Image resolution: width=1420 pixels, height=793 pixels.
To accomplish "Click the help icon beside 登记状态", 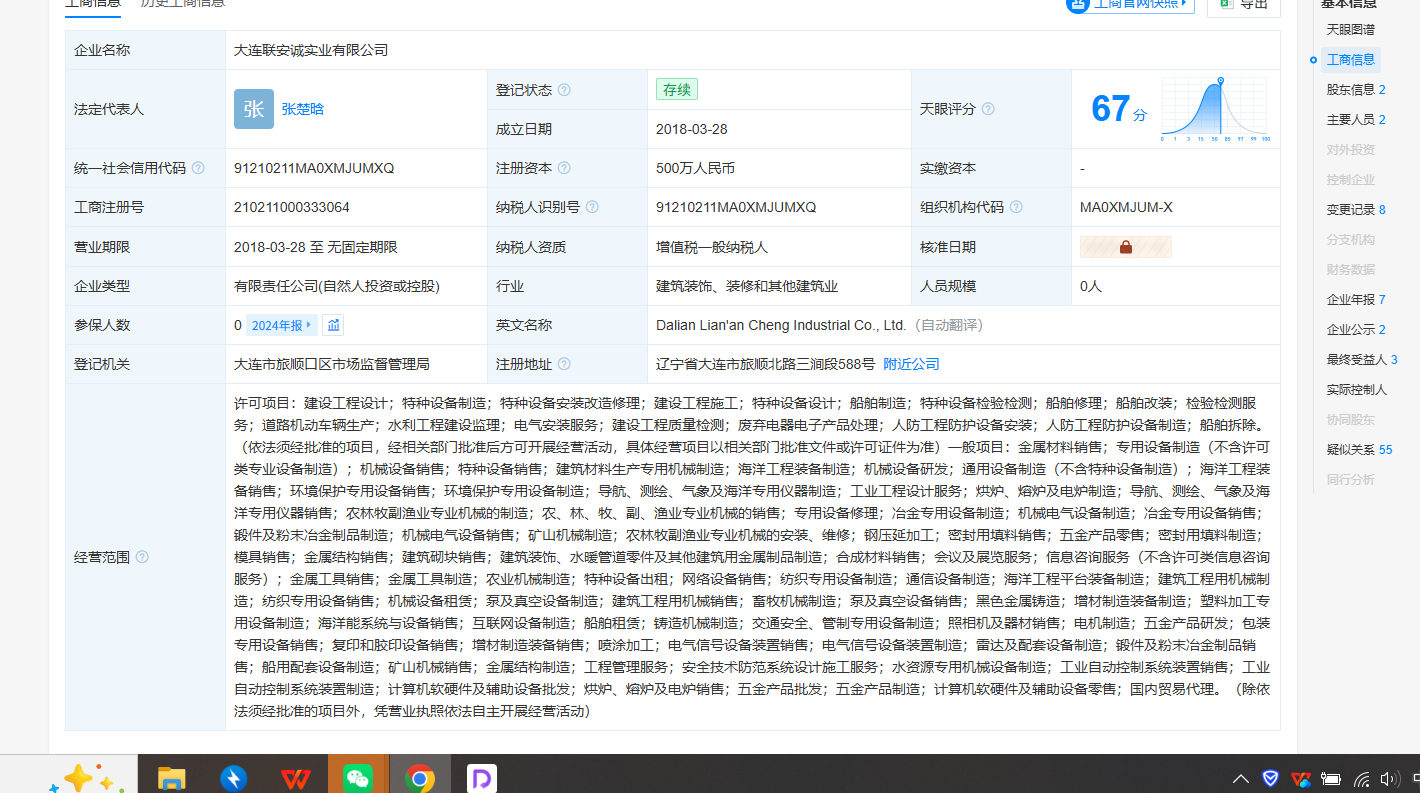I will pos(564,90).
